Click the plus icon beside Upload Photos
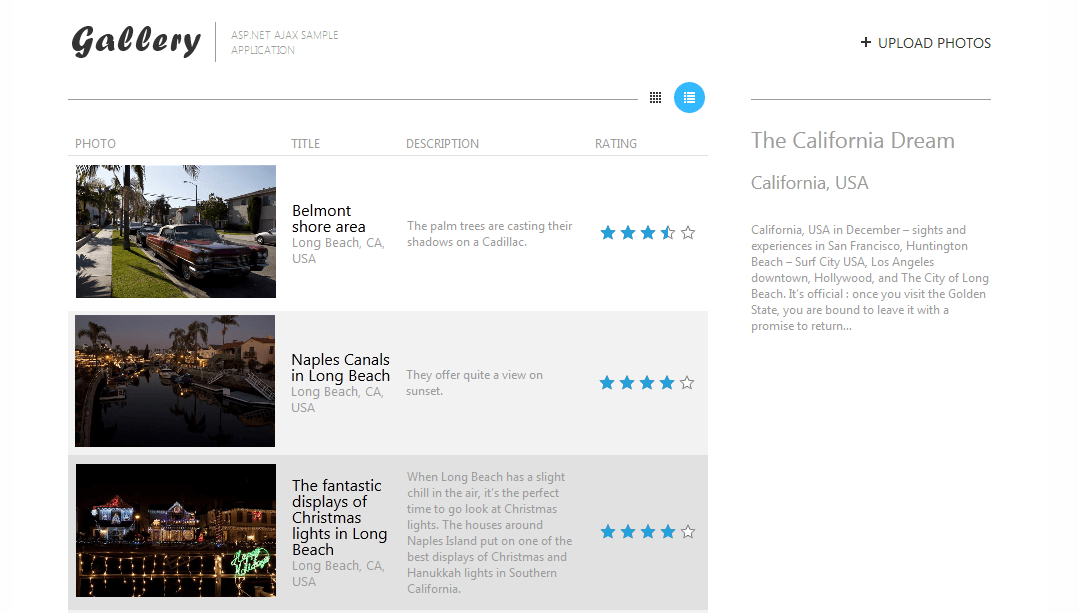This screenshot has height=613, width=1079. pyautogui.click(x=866, y=43)
